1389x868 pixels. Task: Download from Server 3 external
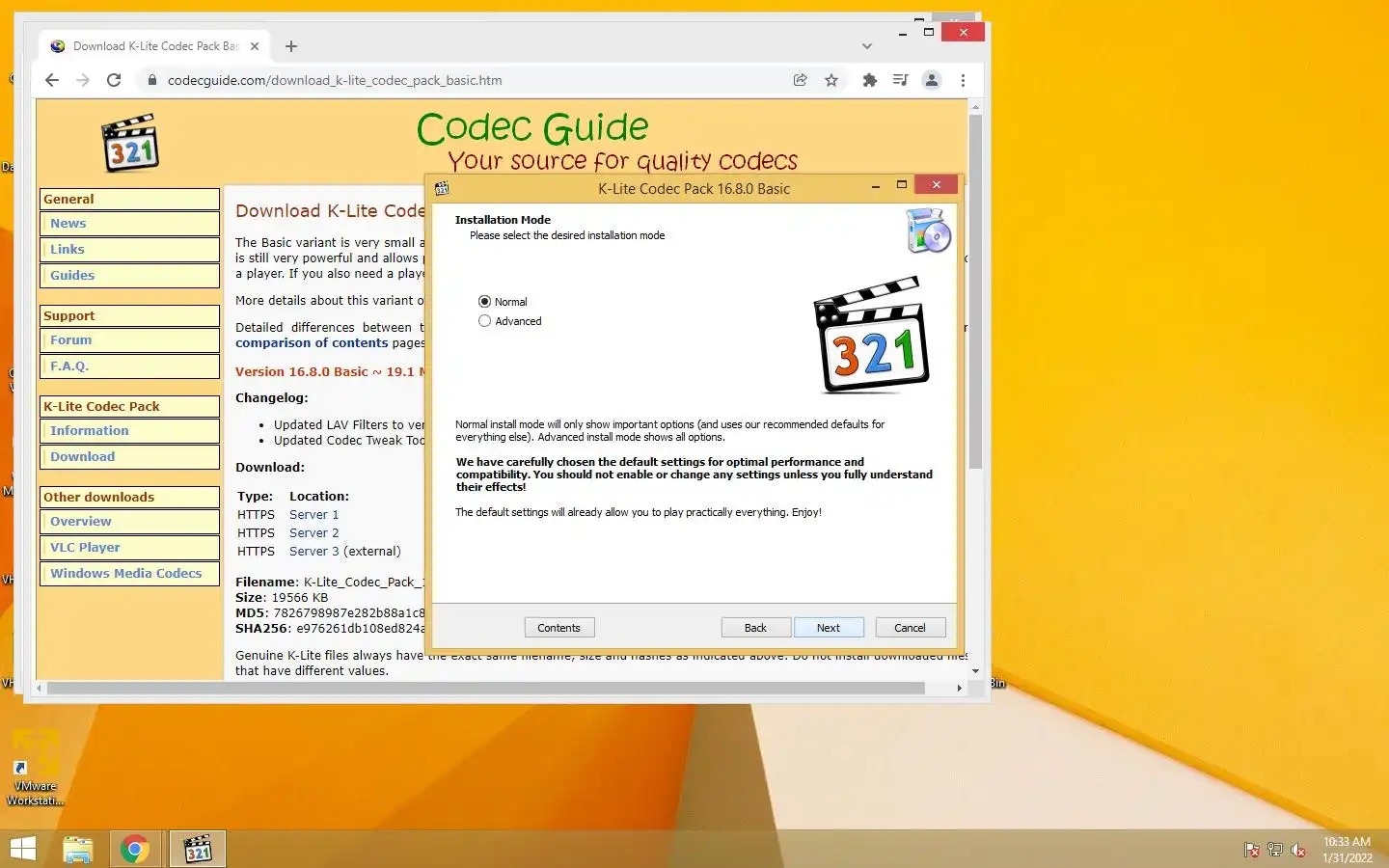(x=313, y=552)
